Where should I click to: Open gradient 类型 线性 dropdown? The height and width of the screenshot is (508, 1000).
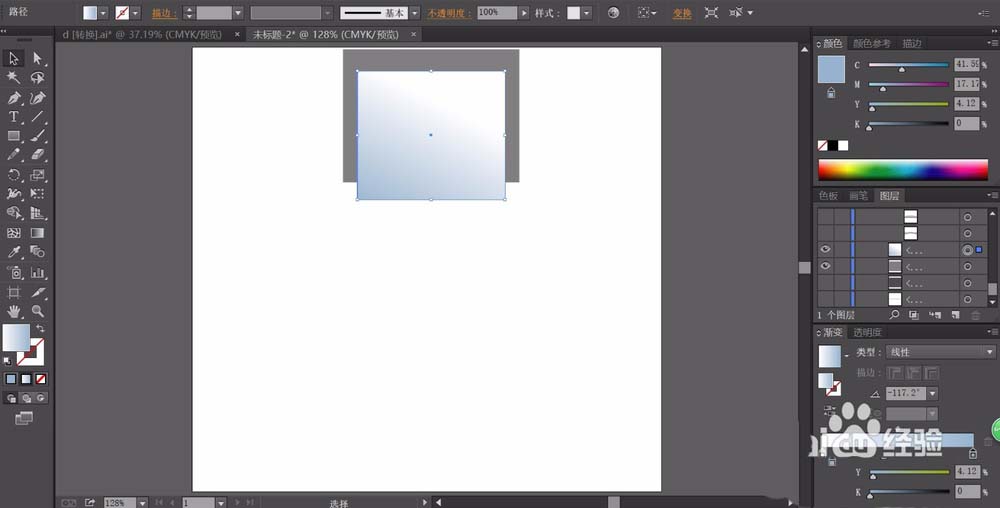(x=940, y=352)
